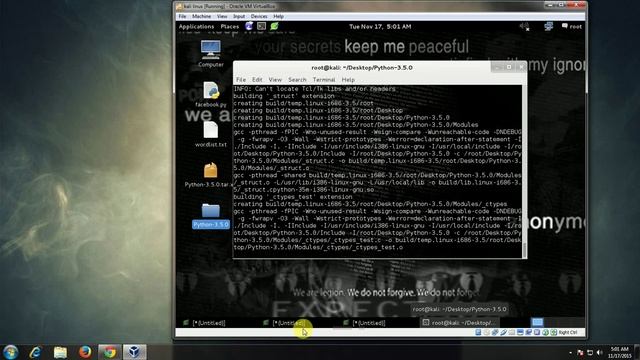
Task: Open VirtualBox Help menu
Action: click(x=278, y=16)
